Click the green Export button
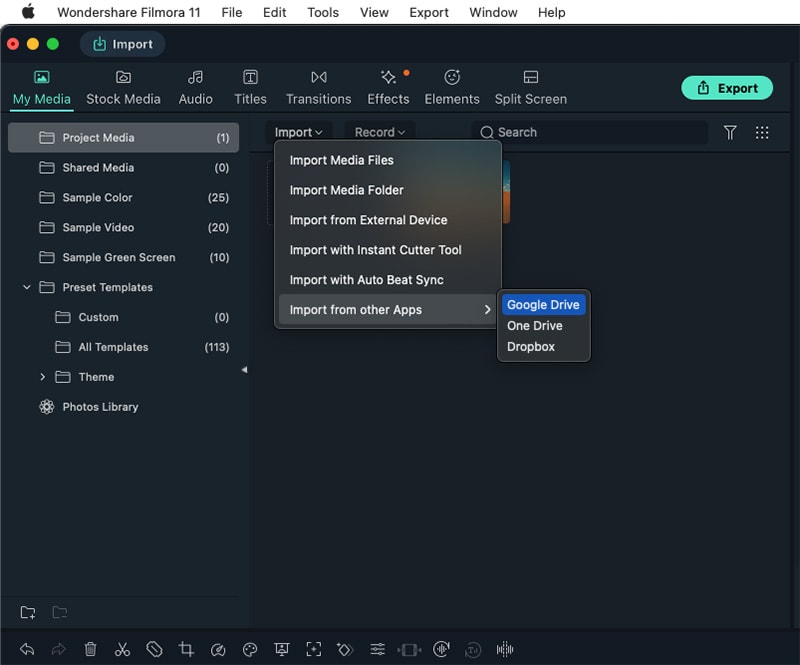The height and width of the screenshot is (665, 800). pos(727,88)
